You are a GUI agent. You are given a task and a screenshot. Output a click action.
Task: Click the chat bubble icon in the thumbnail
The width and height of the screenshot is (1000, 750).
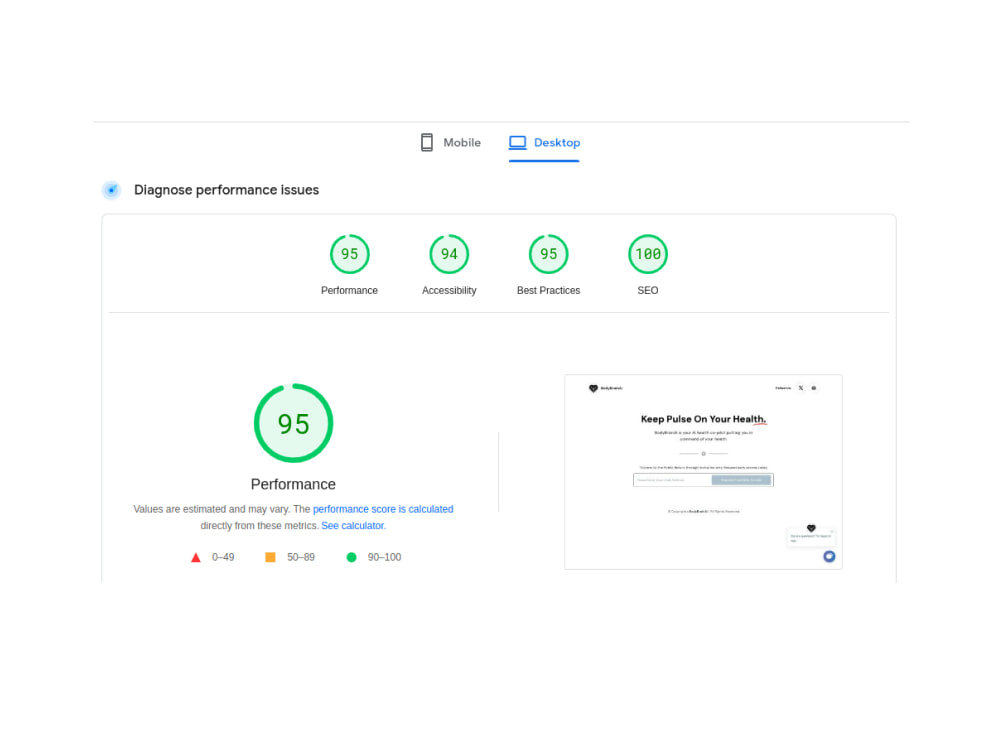coord(829,556)
